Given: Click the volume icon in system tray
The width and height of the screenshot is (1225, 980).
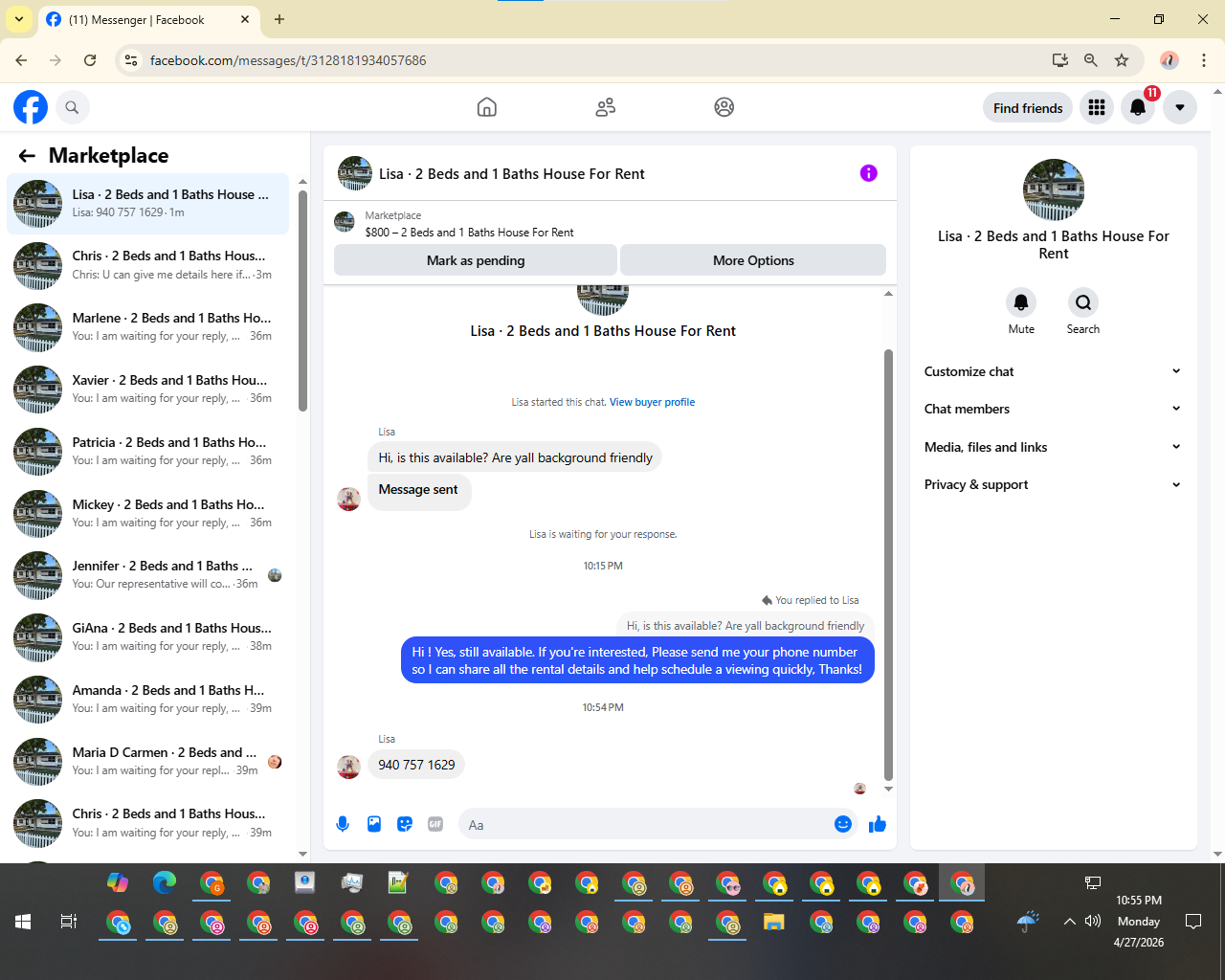Looking at the screenshot, I should click(x=1093, y=922).
